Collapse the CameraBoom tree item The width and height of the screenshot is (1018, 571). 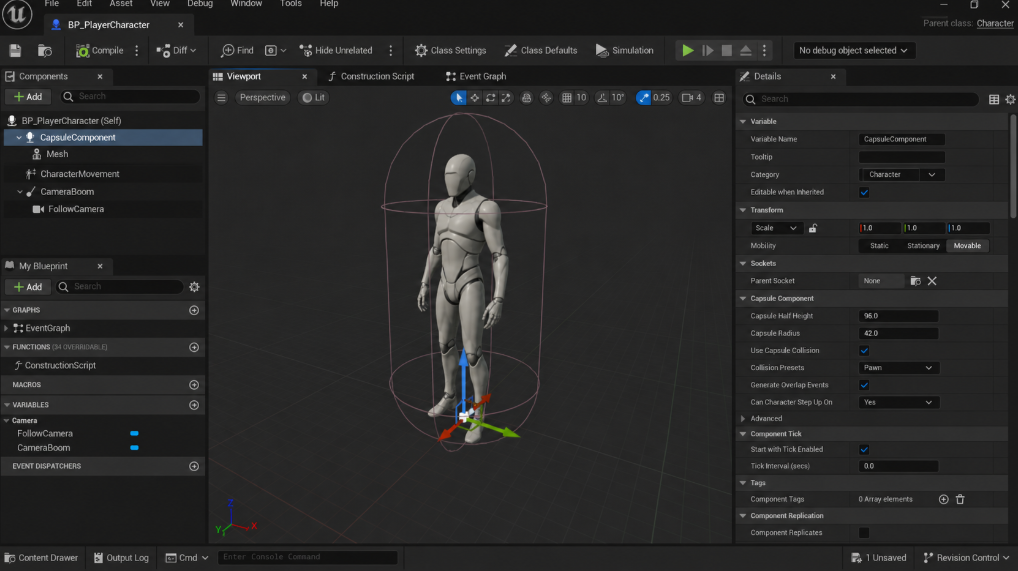19,192
